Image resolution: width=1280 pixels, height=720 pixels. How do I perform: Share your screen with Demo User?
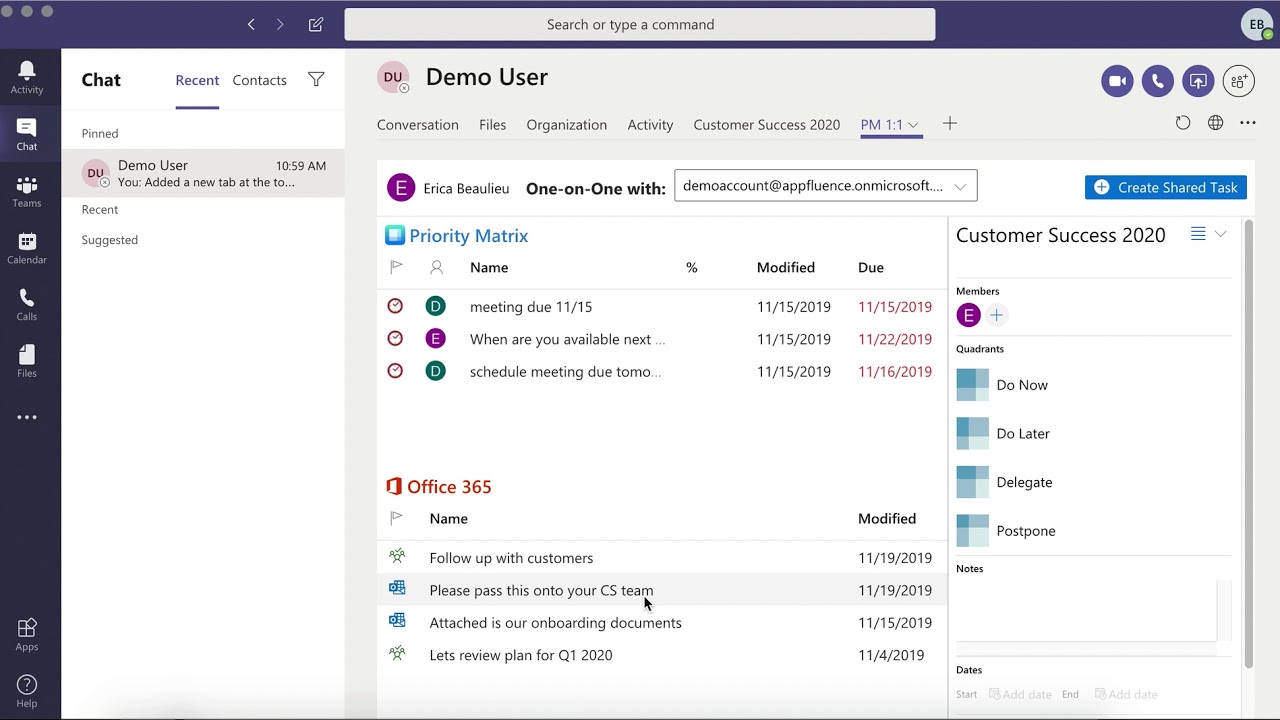(1198, 81)
